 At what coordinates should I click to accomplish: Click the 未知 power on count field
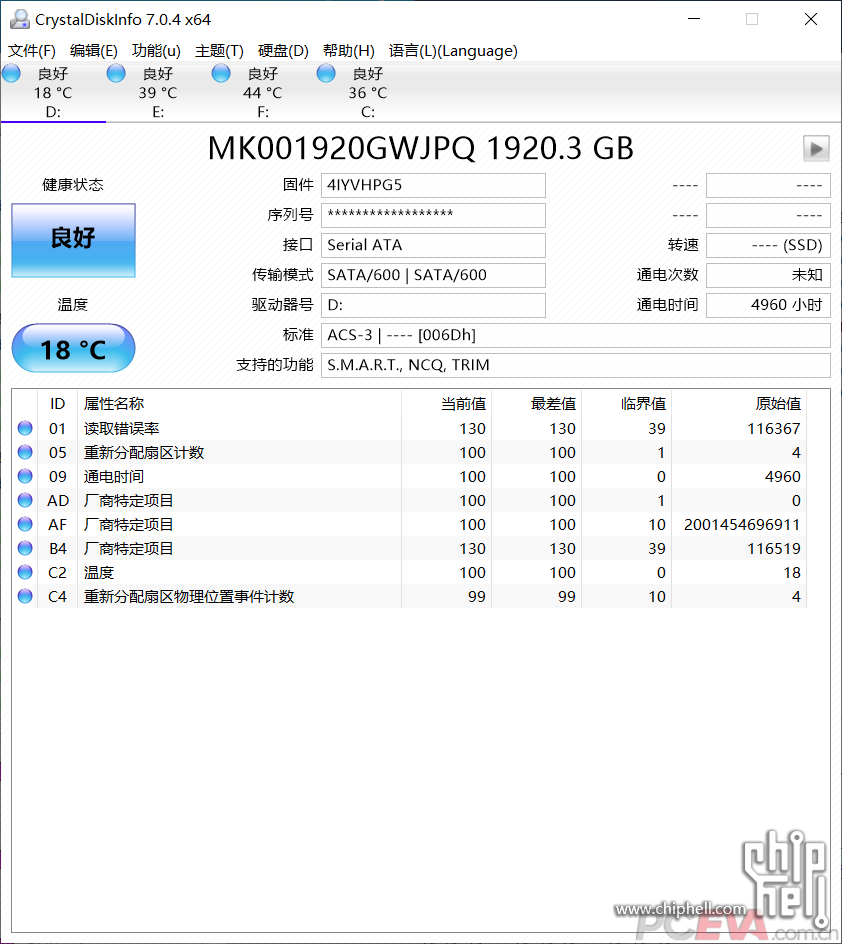(x=768, y=275)
